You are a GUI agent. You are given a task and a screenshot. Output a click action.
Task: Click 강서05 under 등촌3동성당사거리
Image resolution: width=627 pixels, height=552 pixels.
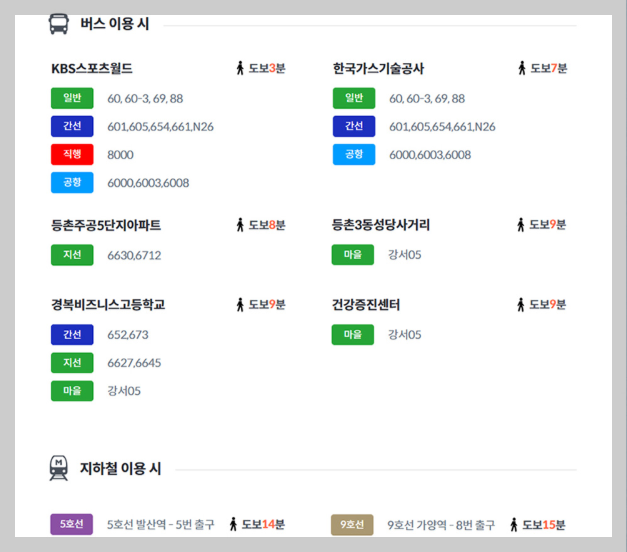pyautogui.click(x=404, y=255)
